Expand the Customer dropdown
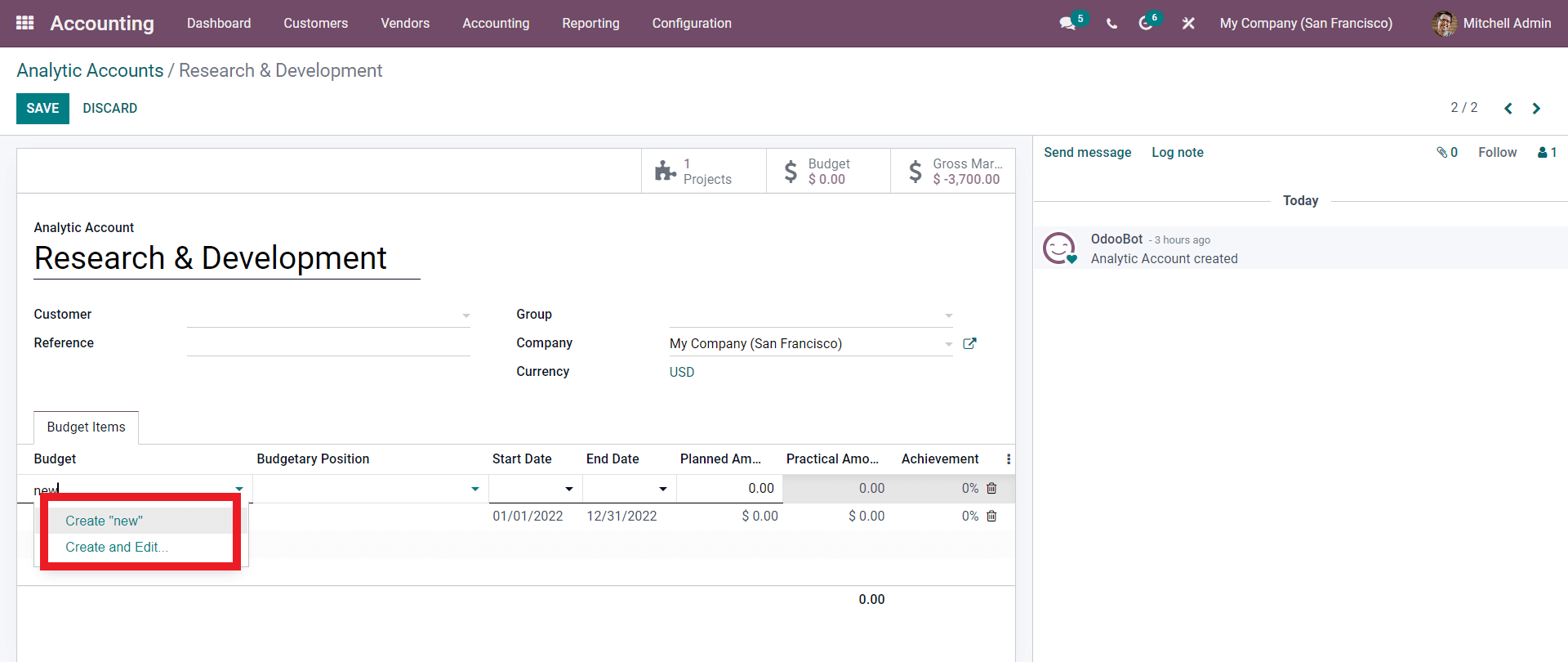The height and width of the screenshot is (662, 1568). (465, 315)
